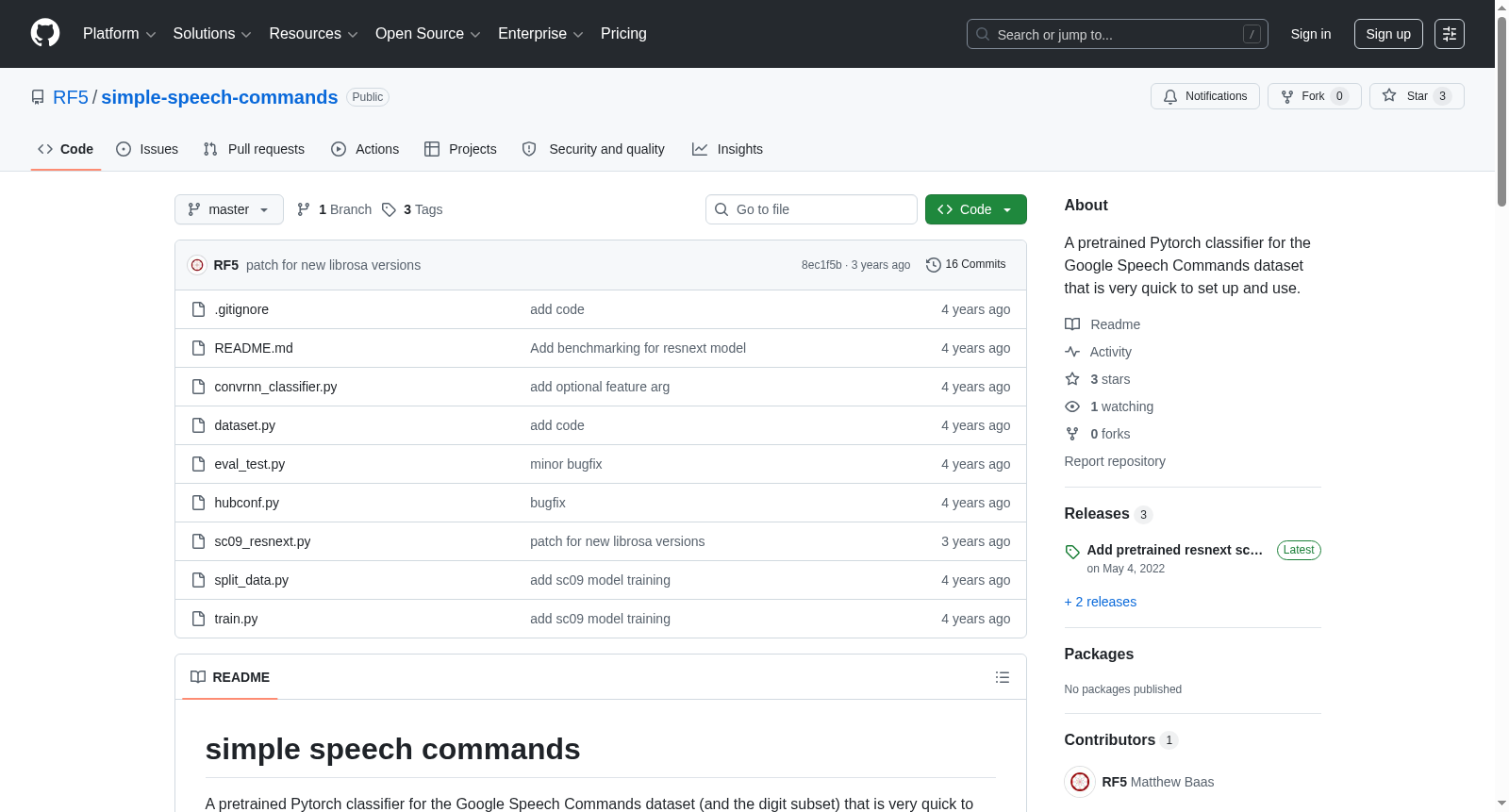Switch to Security and quality tab

click(593, 149)
